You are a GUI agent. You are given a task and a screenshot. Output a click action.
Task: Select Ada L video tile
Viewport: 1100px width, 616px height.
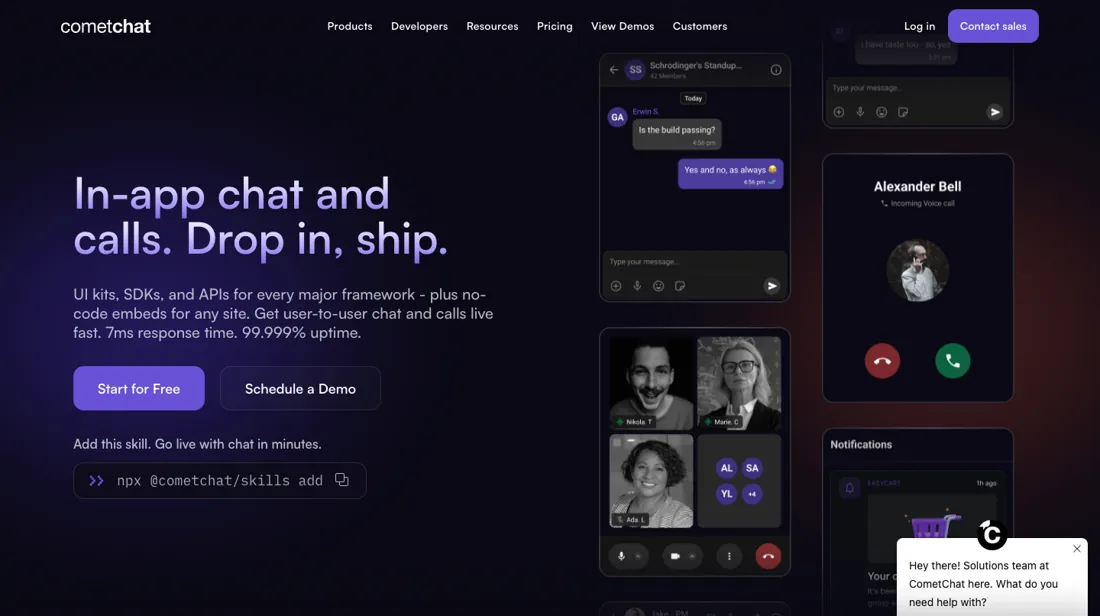tap(651, 481)
